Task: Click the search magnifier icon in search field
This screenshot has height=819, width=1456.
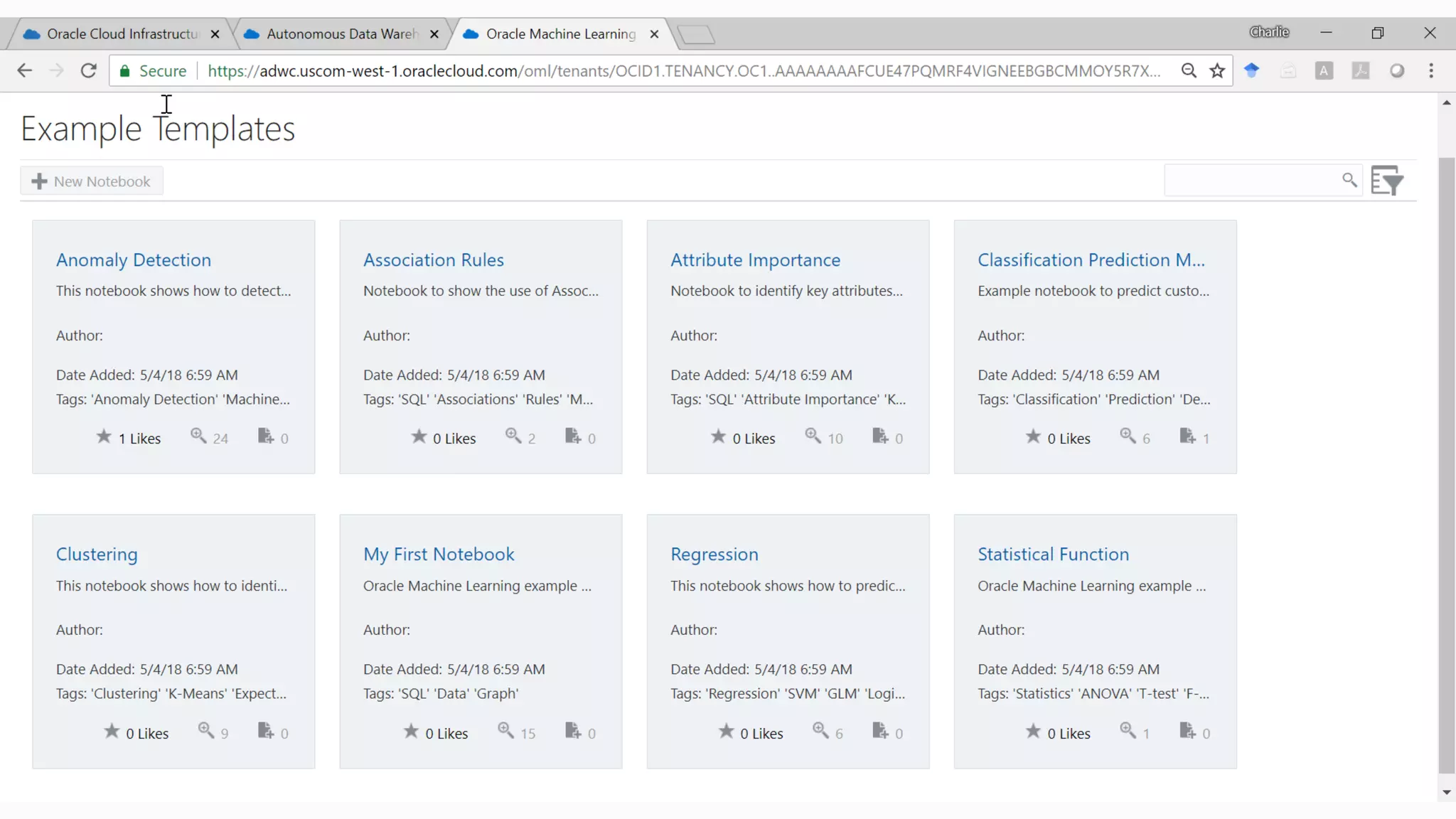Action: (1349, 181)
